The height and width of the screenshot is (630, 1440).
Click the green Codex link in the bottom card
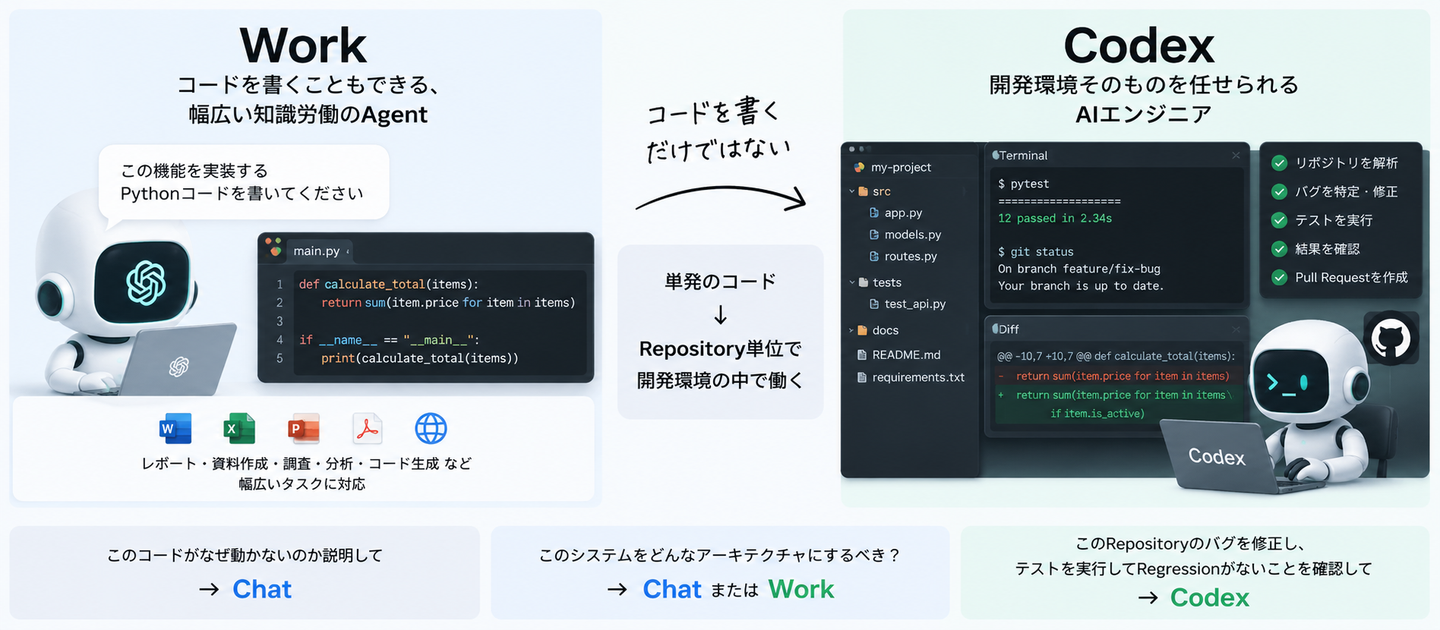coord(1210,598)
